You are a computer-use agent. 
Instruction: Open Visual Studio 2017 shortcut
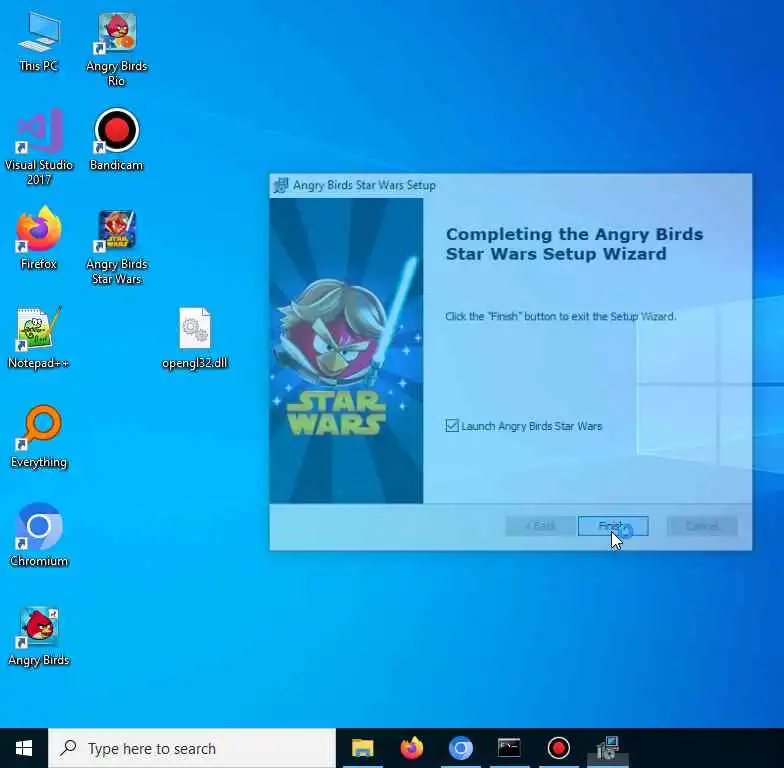click(x=38, y=146)
